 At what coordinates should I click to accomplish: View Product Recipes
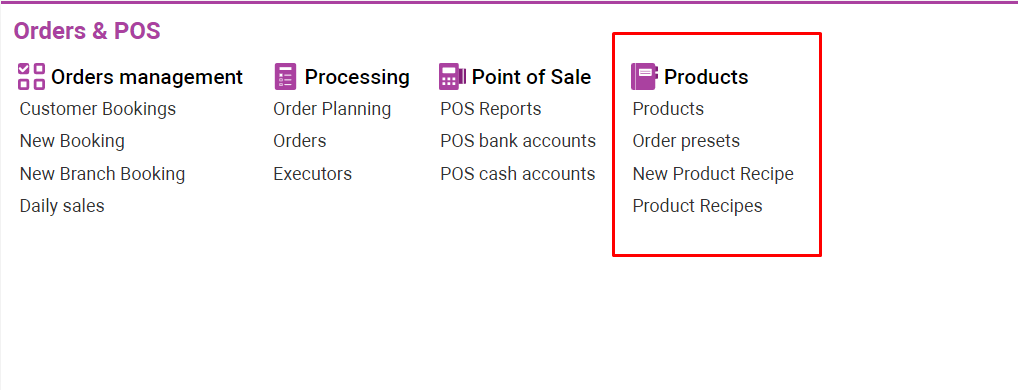[x=698, y=206]
